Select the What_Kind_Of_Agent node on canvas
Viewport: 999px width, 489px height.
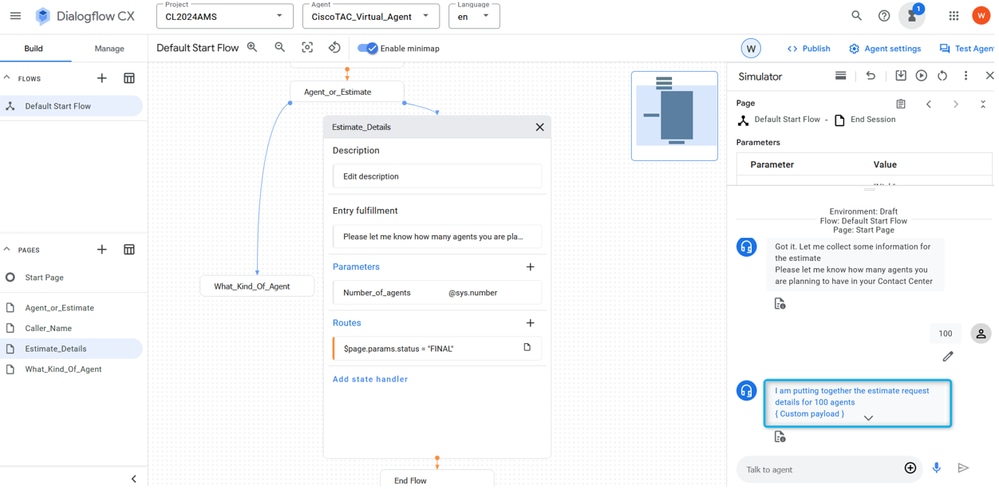tap(257, 287)
